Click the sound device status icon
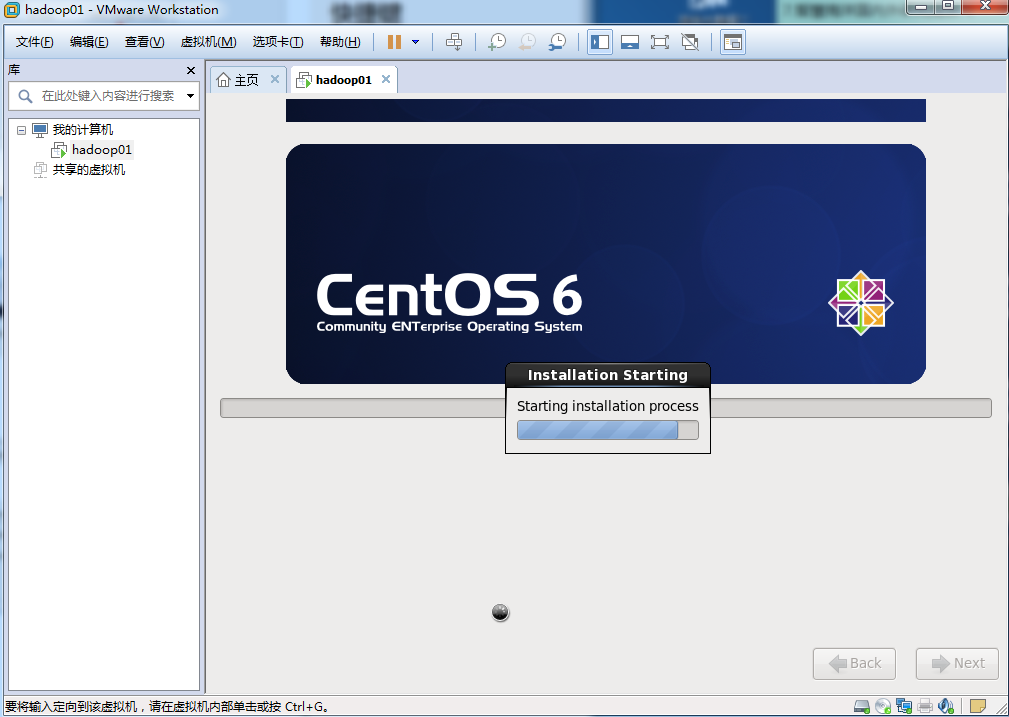The height and width of the screenshot is (717, 1009). coord(945,705)
